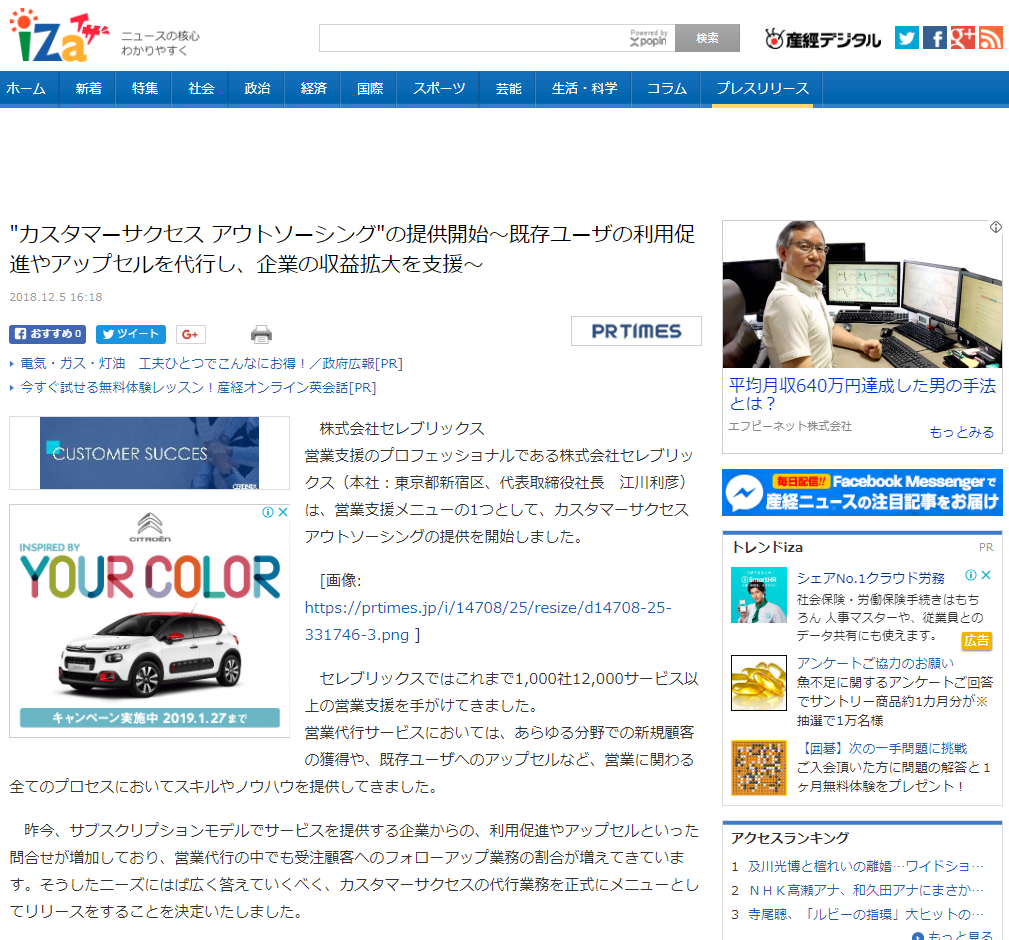1009x940 pixels.
Task: Open the 国際 navigation tab
Action: tap(370, 88)
